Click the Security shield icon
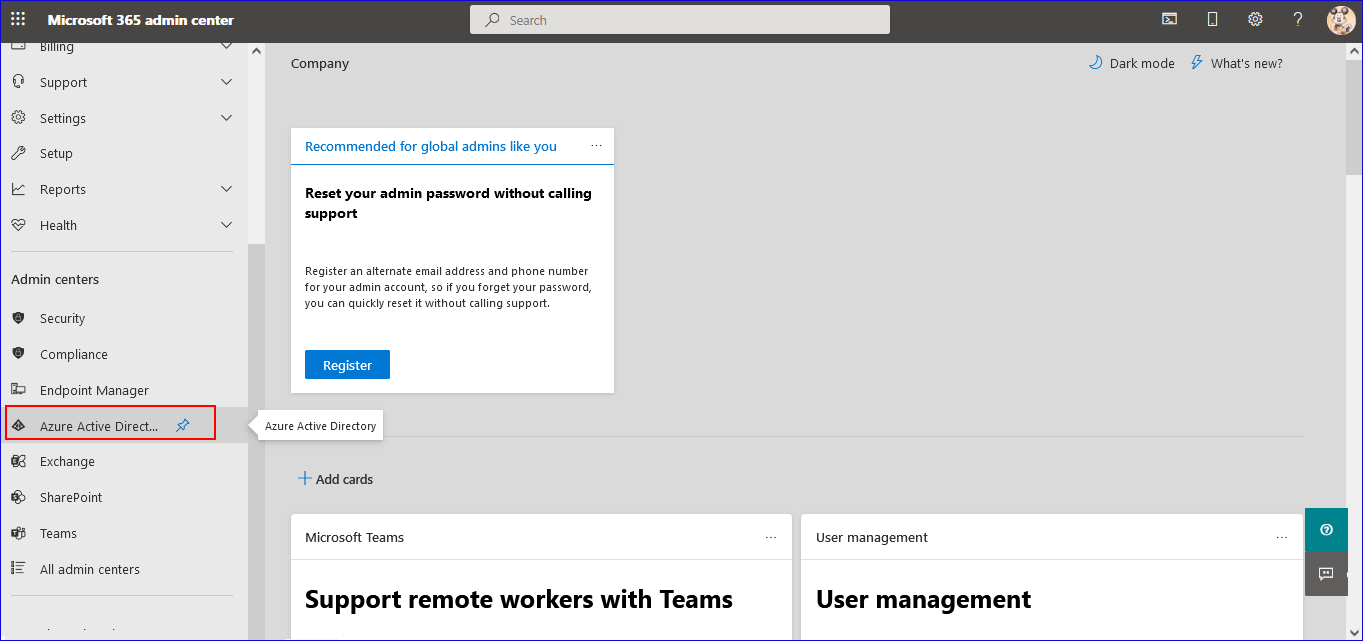This screenshot has height=641, width=1363. point(18,318)
